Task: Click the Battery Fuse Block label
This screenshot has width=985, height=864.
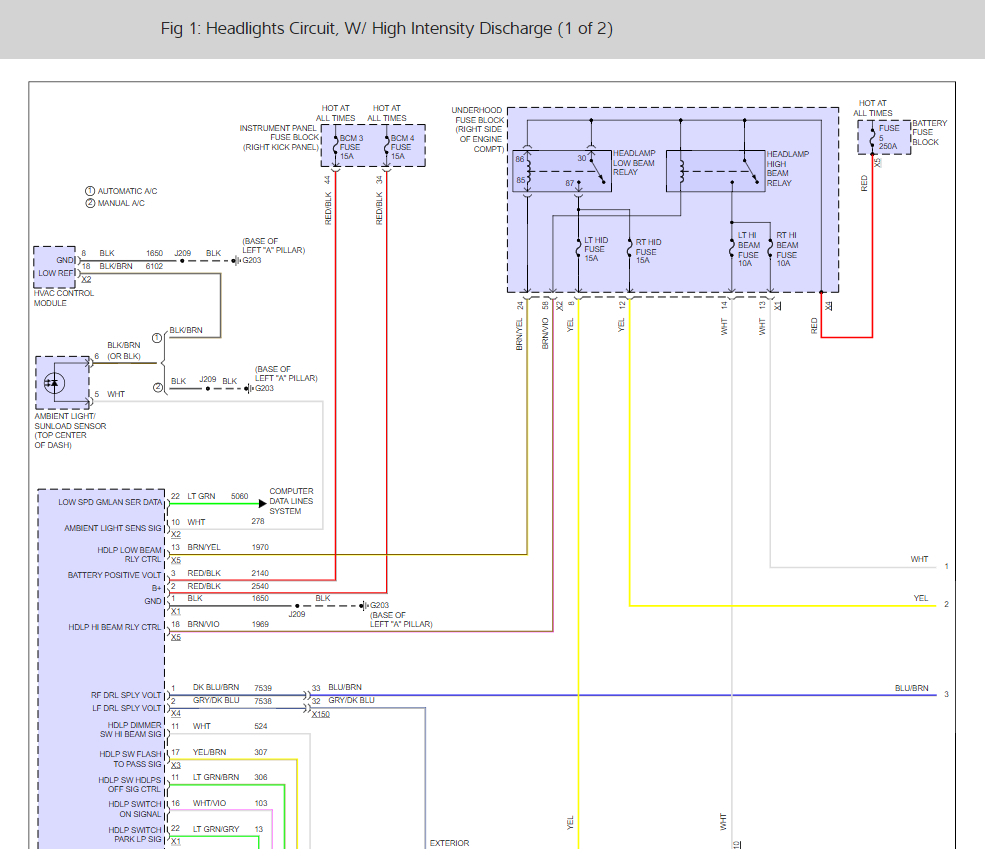Action: pos(929,133)
